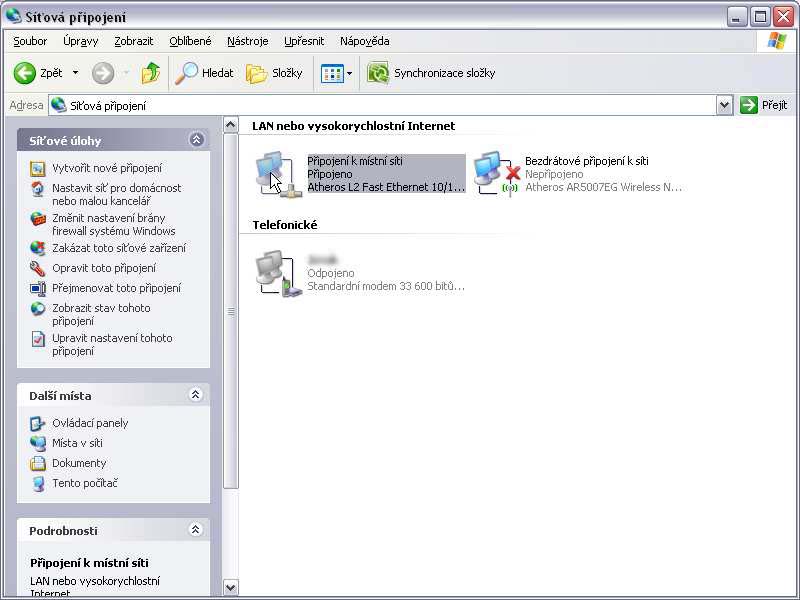
Task: Click Opravit toto připojení link
Action: tap(103, 268)
